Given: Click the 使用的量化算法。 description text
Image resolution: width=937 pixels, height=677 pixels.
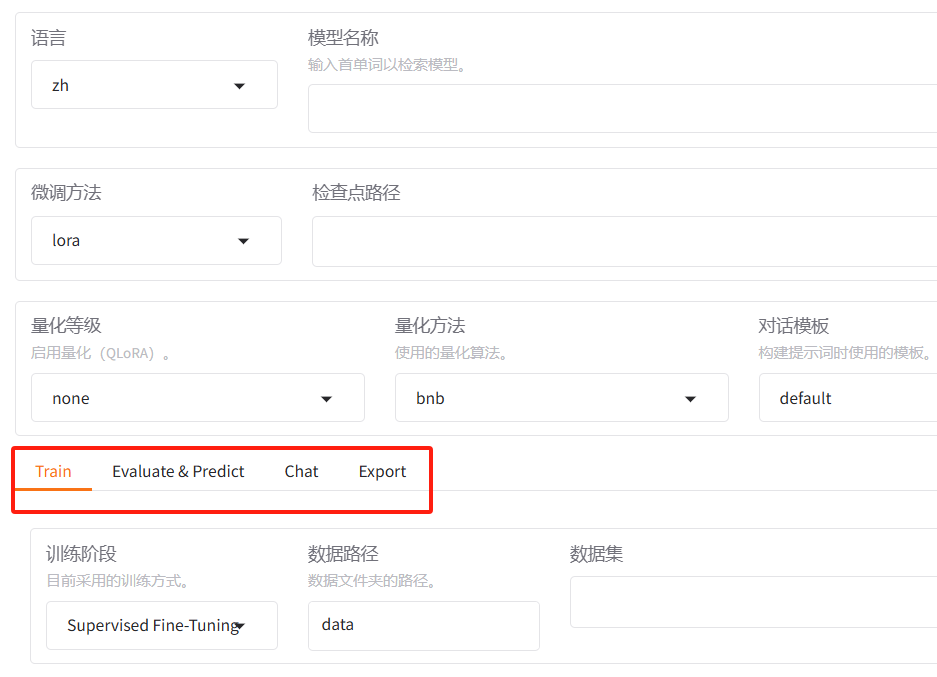Looking at the screenshot, I should tap(451, 353).
